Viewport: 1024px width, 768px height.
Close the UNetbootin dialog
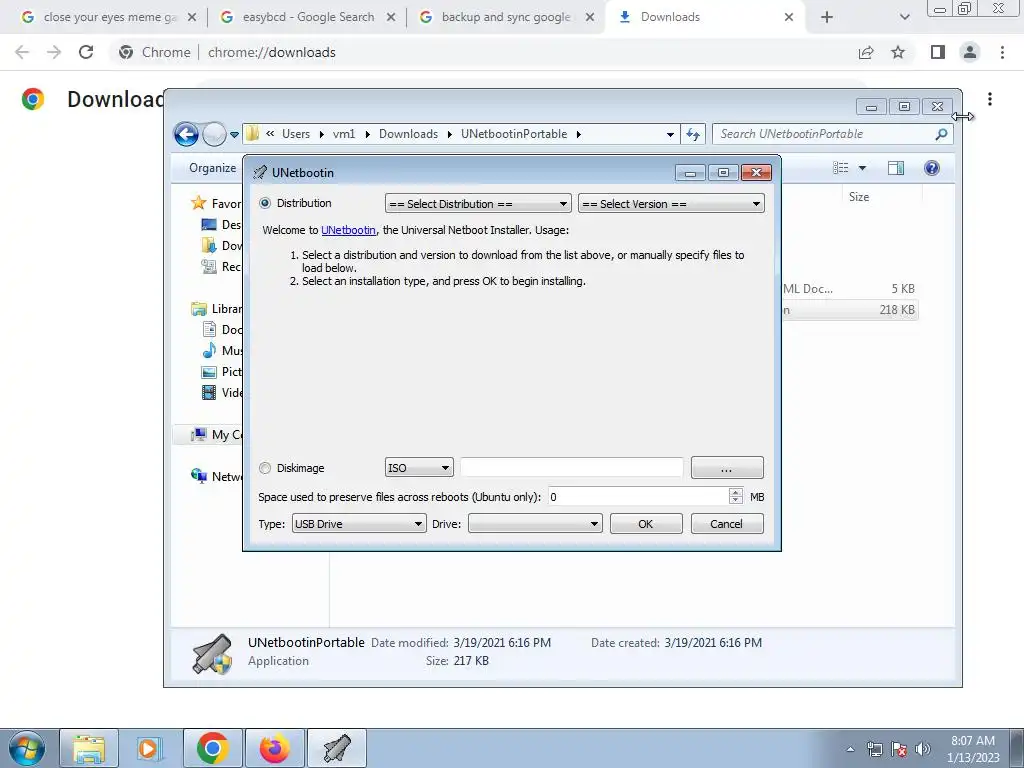756,172
